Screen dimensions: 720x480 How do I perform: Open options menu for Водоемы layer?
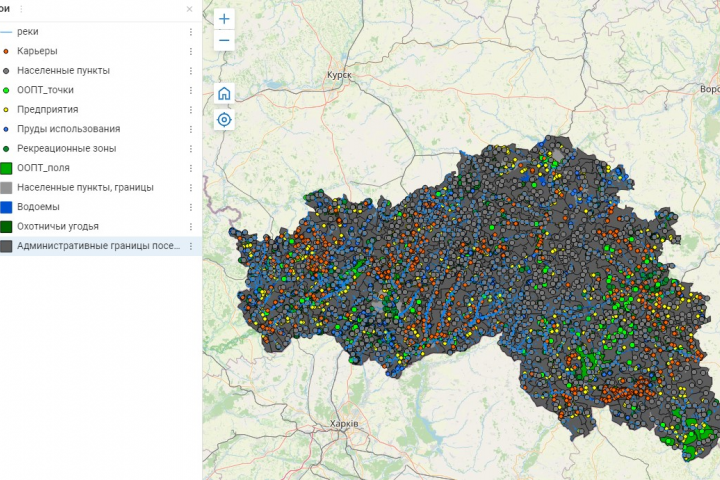(x=190, y=207)
